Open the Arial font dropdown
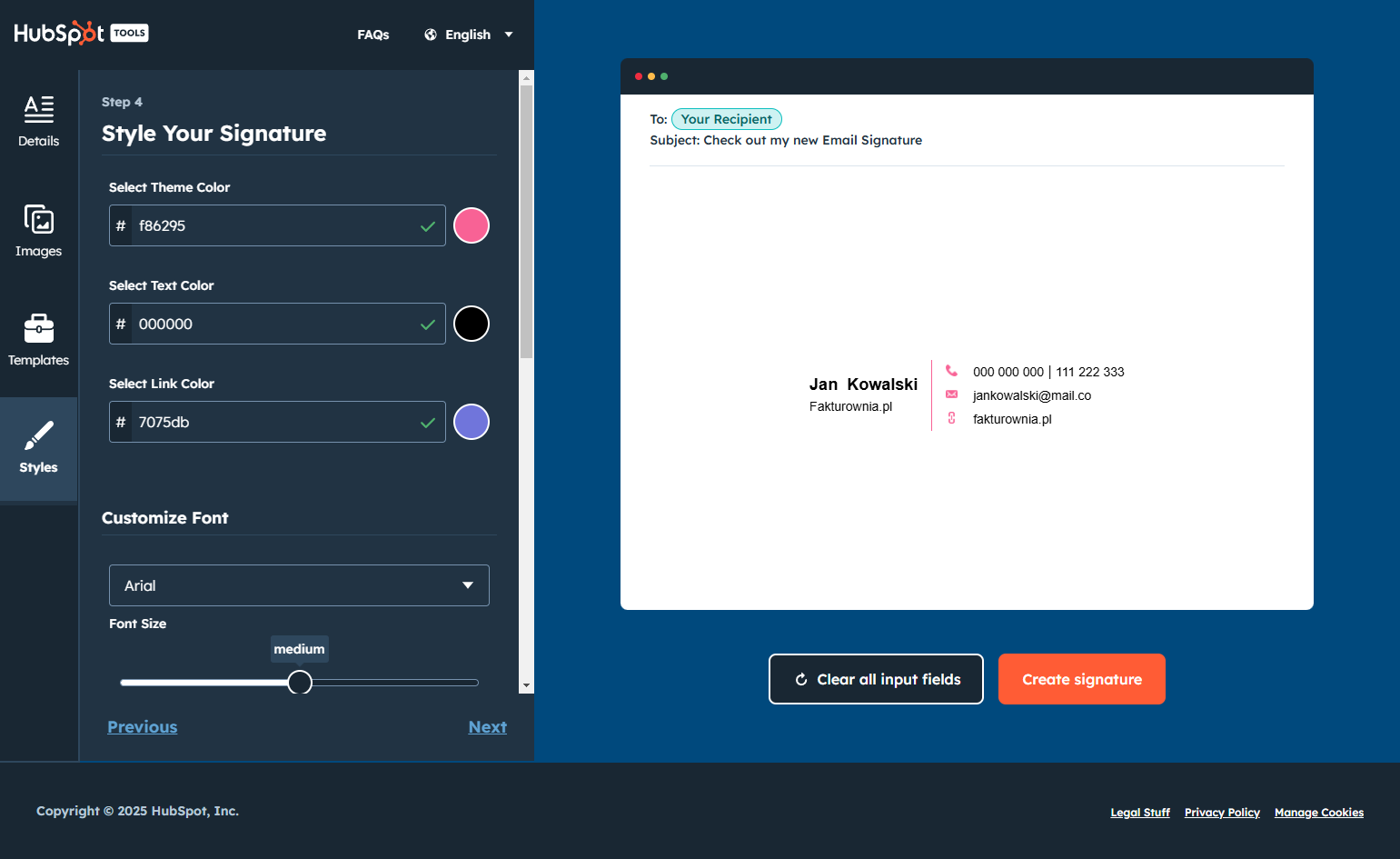1400x859 pixels. coord(299,585)
